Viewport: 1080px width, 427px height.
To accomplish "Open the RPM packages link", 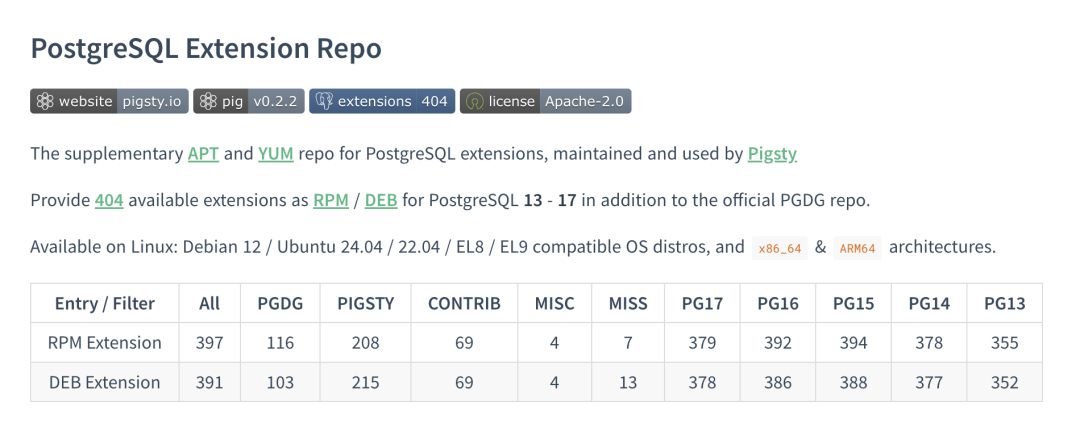I will coord(330,200).
